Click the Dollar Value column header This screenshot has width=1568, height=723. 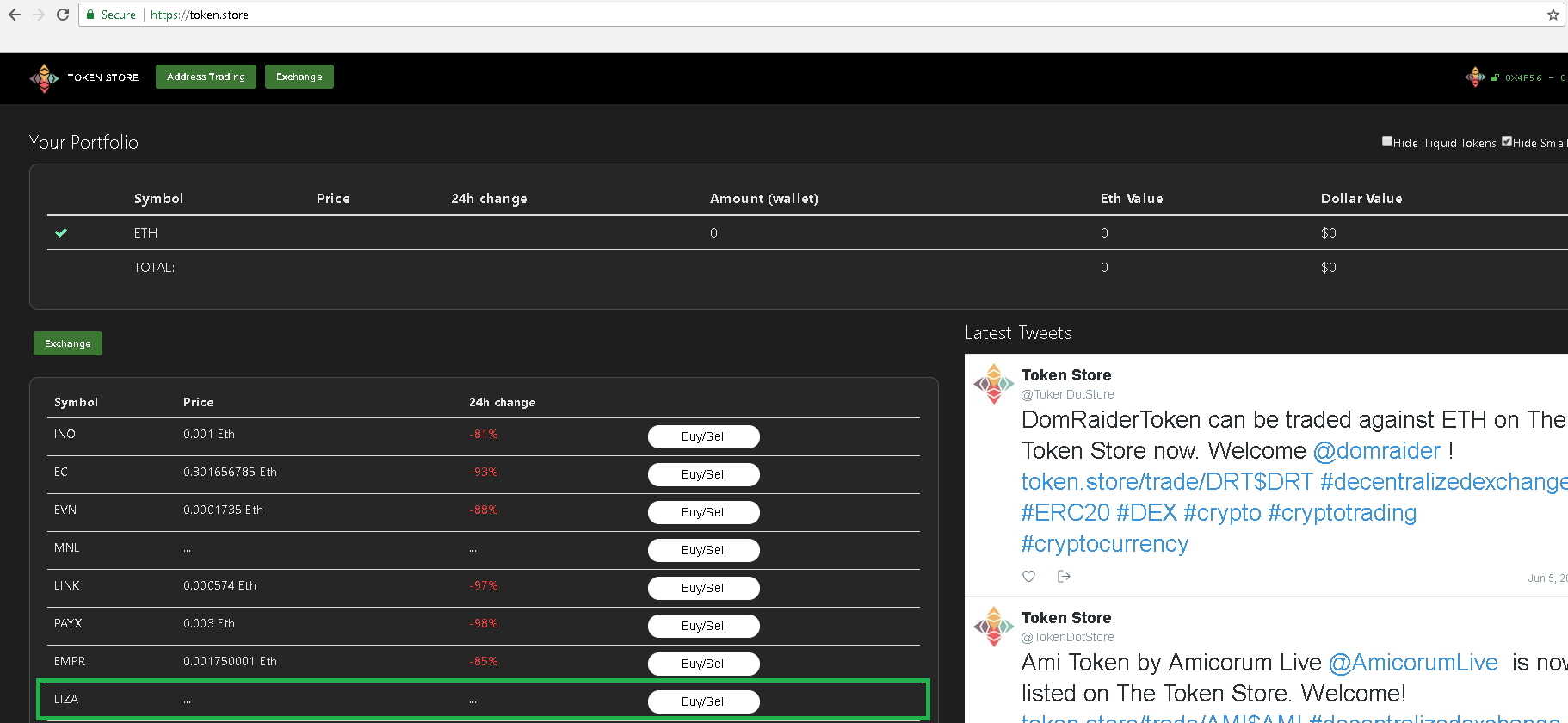coord(1361,198)
